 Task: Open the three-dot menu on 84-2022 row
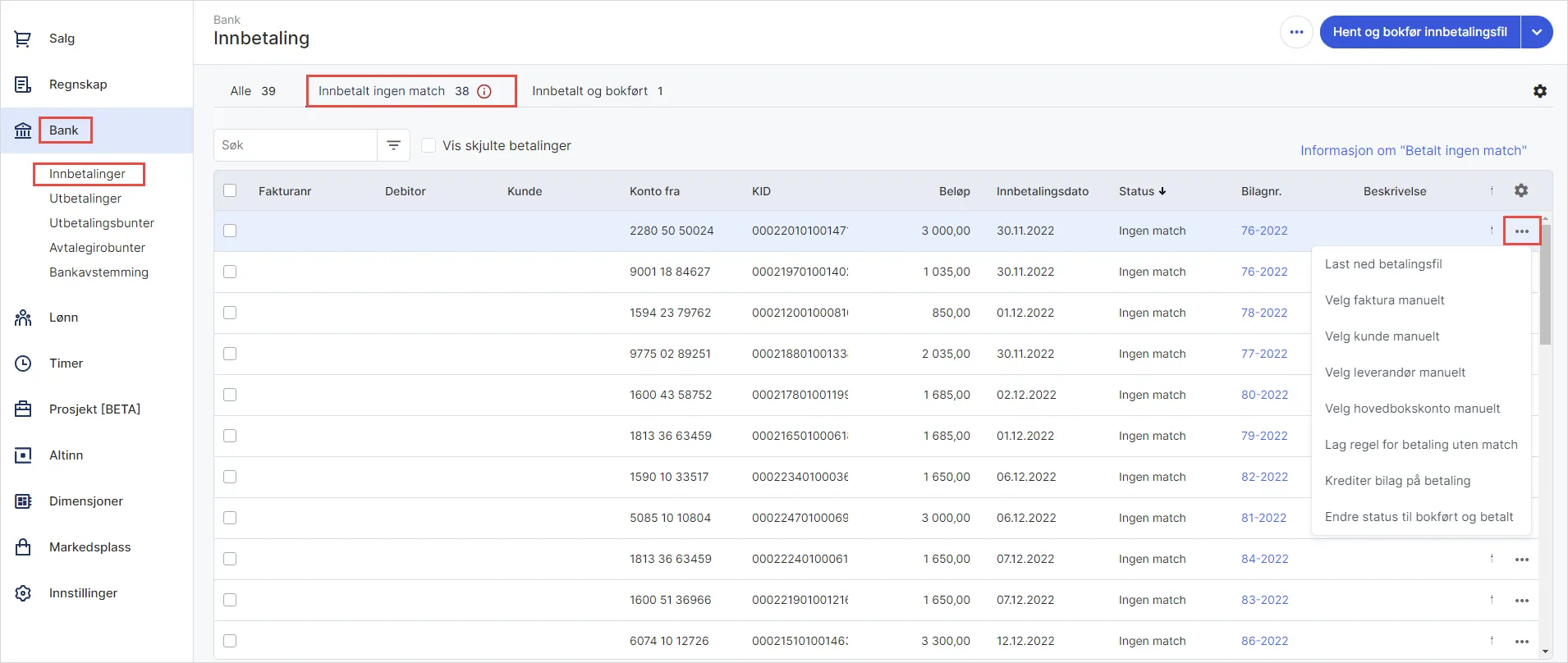click(1522, 560)
